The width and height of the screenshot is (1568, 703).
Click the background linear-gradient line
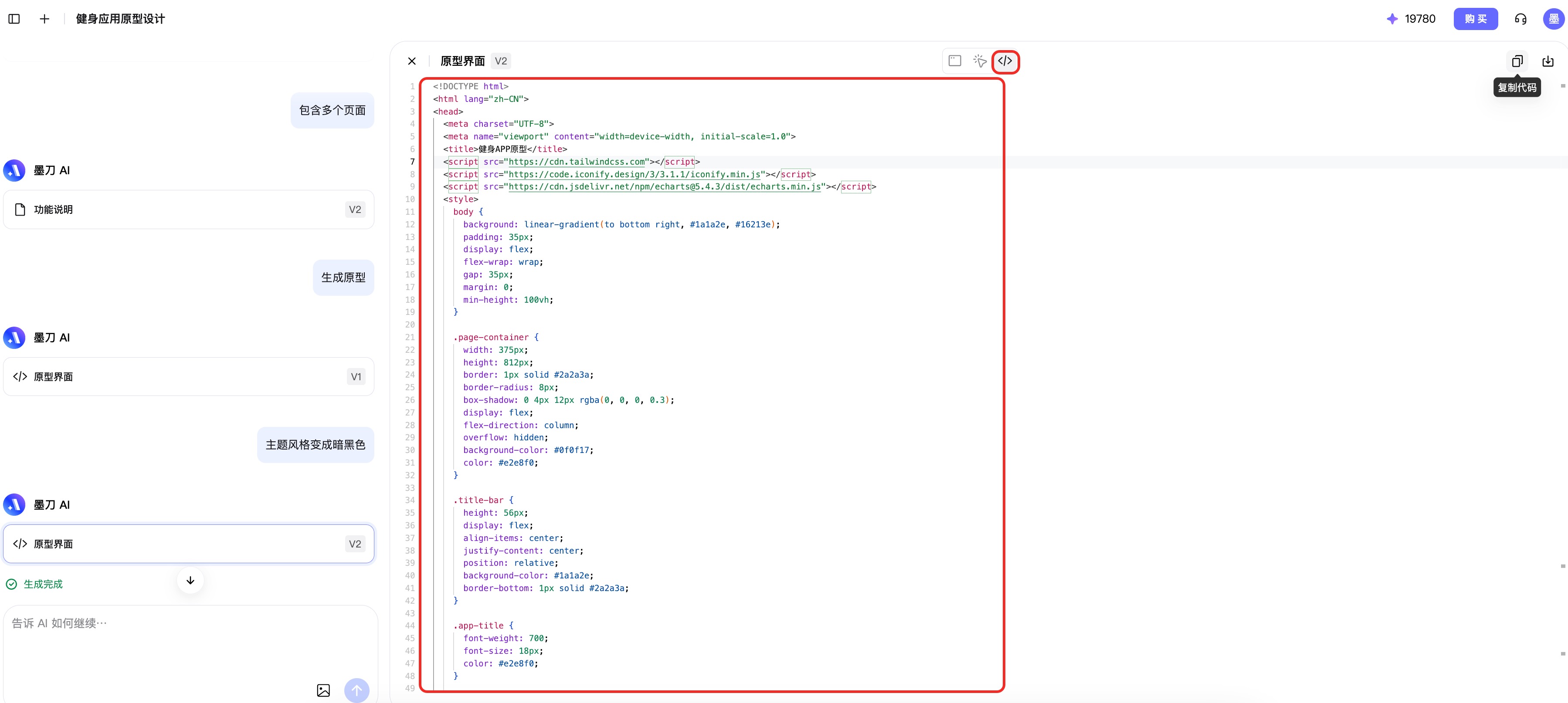coord(621,224)
